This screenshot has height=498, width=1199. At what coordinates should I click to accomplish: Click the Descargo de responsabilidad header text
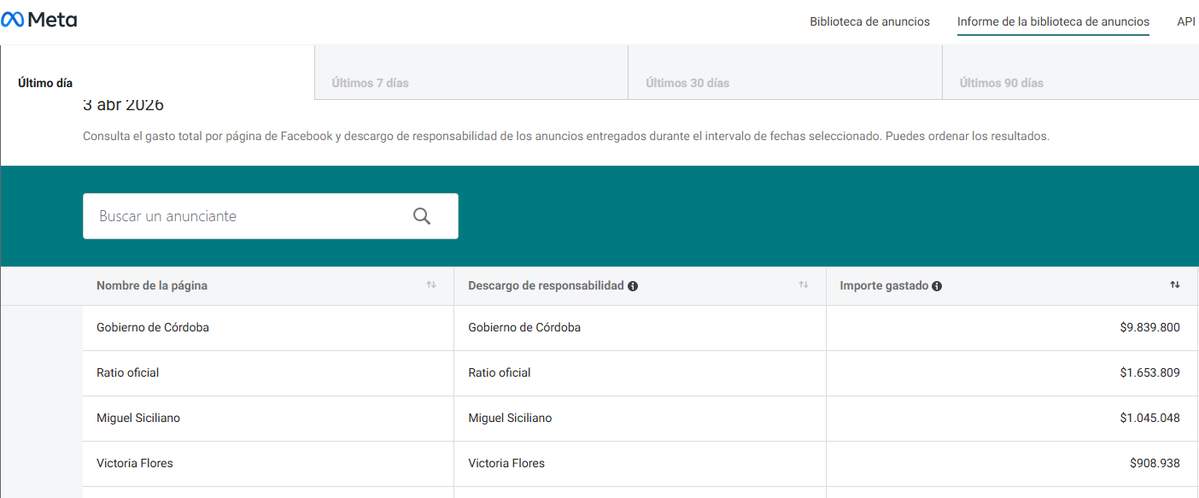pyautogui.click(x=546, y=285)
